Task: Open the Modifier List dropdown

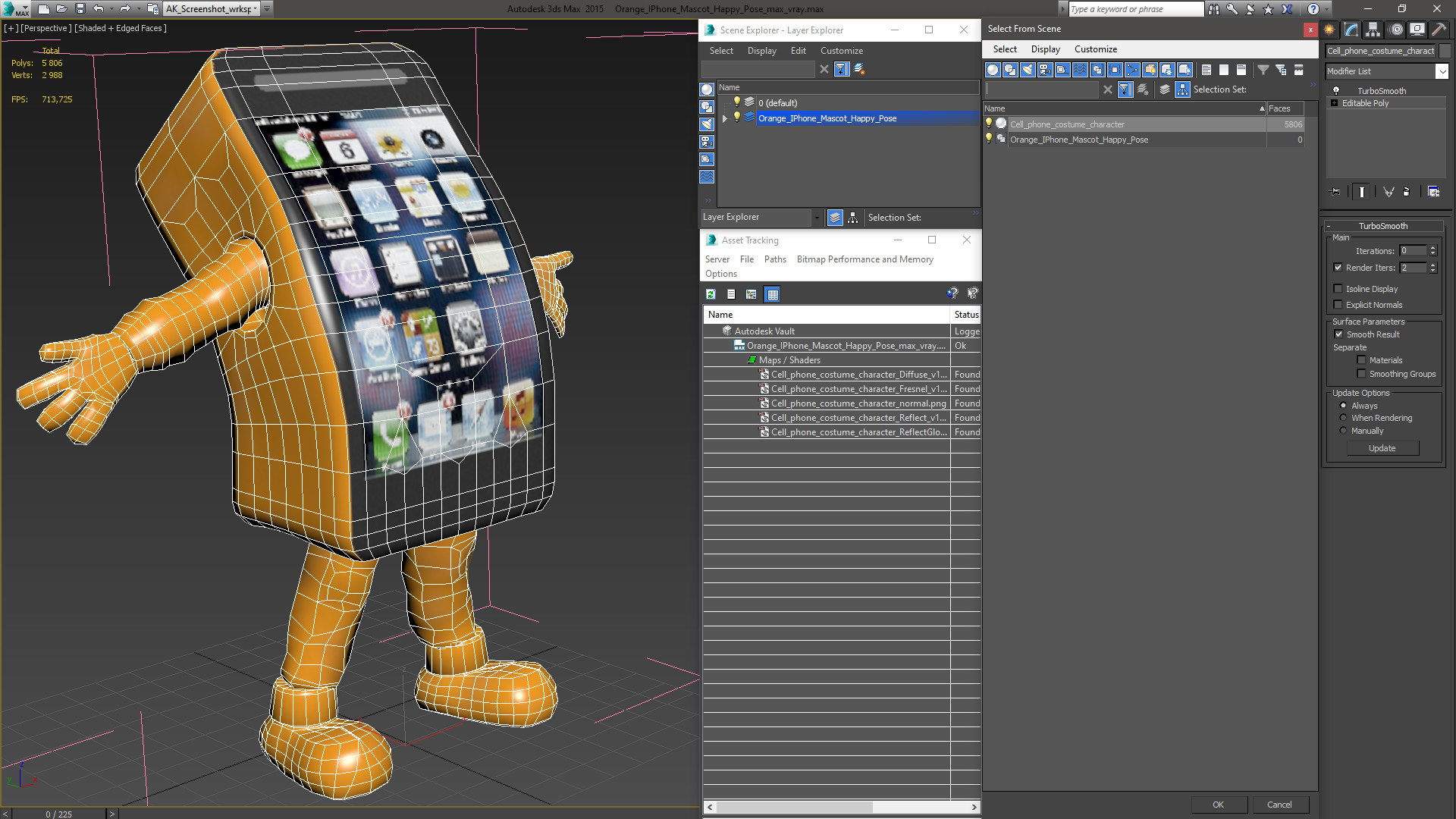Action: click(x=1442, y=71)
